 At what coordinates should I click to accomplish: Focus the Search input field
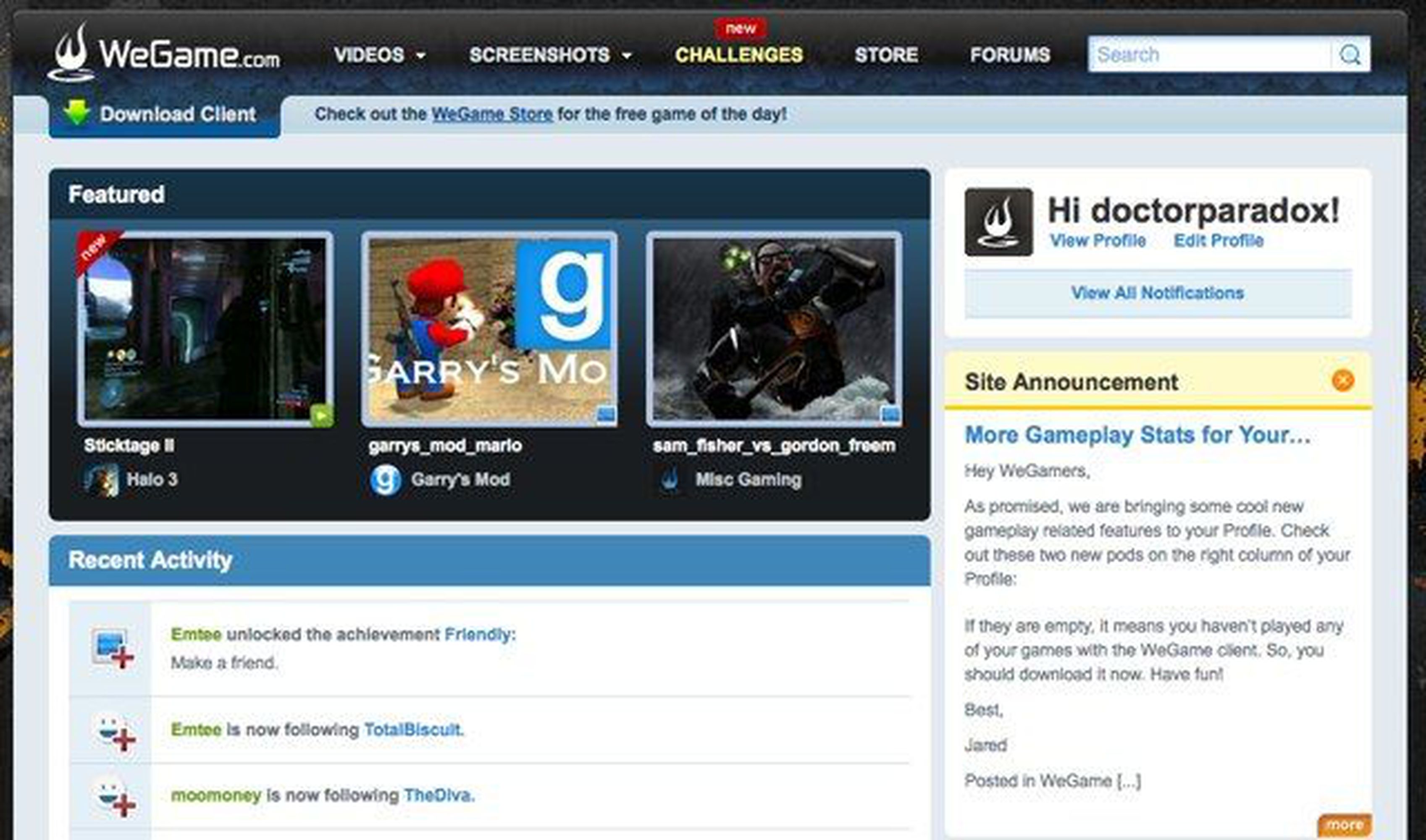[x=1209, y=55]
